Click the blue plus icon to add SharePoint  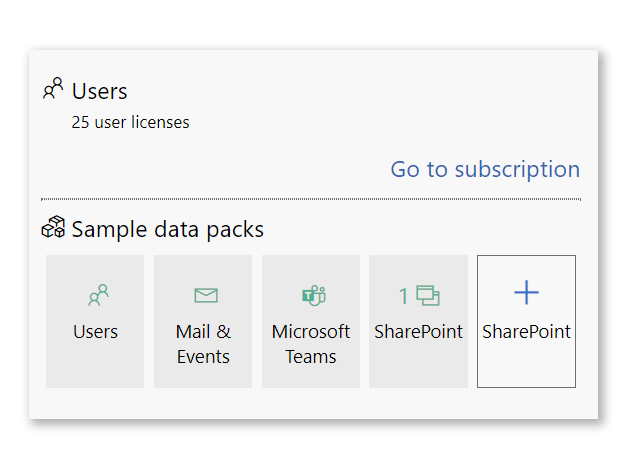point(526,293)
